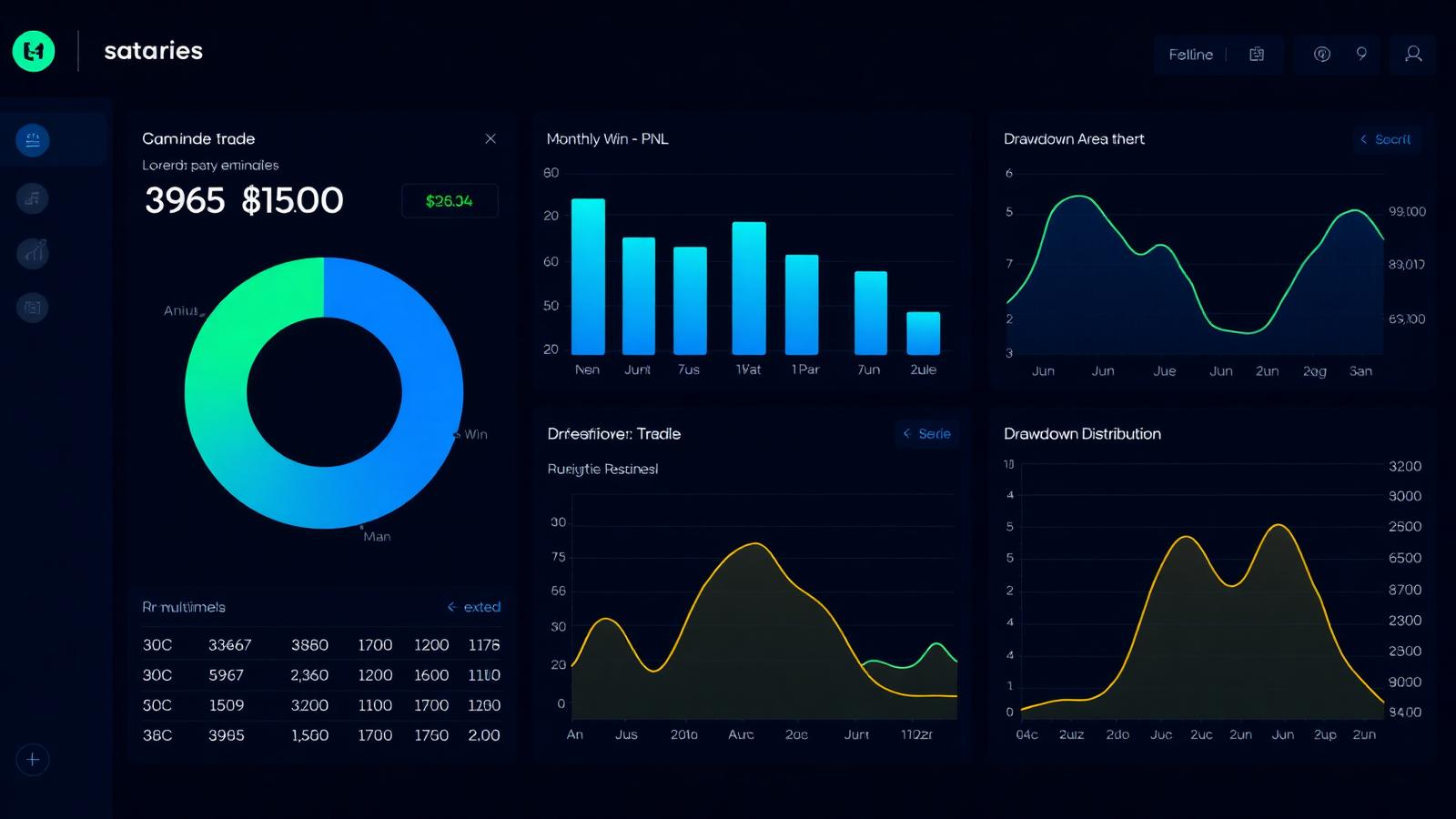Viewport: 1456px width, 819px height.
Task: Click the sataries title text
Action: [154, 51]
